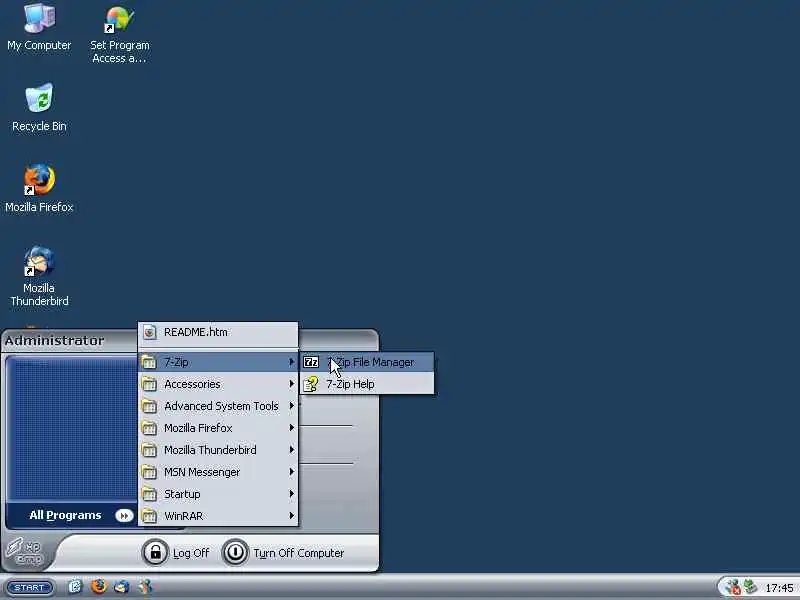
Task: Click the folder icon beside MSN Messenger
Action: (149, 472)
